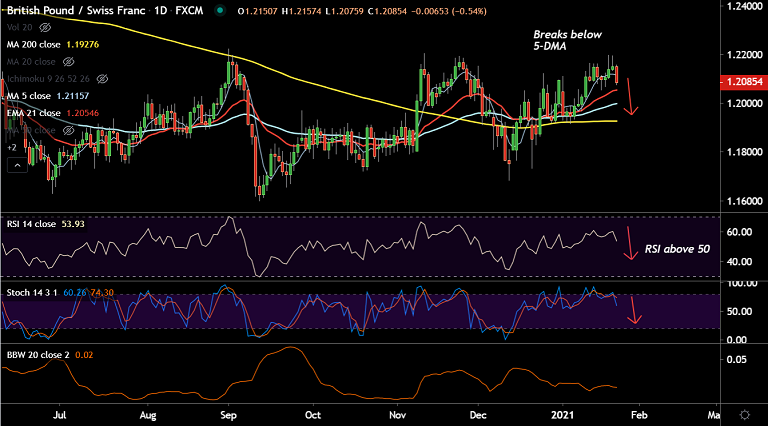Click the 2021 label on time axis
768x426 pixels.
coord(562,415)
